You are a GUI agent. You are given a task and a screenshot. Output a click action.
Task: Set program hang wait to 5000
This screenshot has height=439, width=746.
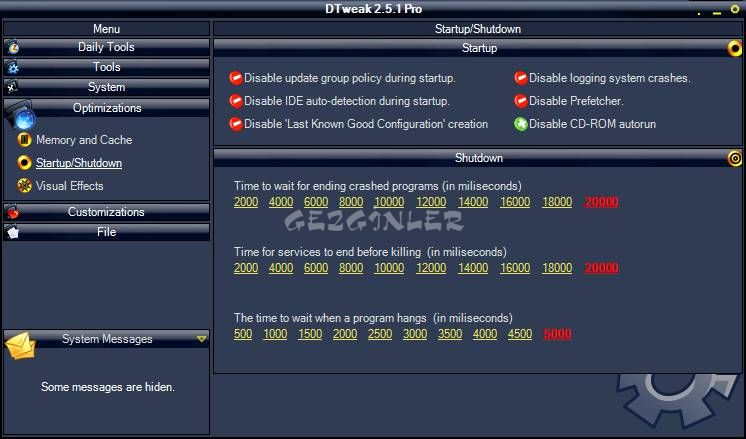[557, 334]
